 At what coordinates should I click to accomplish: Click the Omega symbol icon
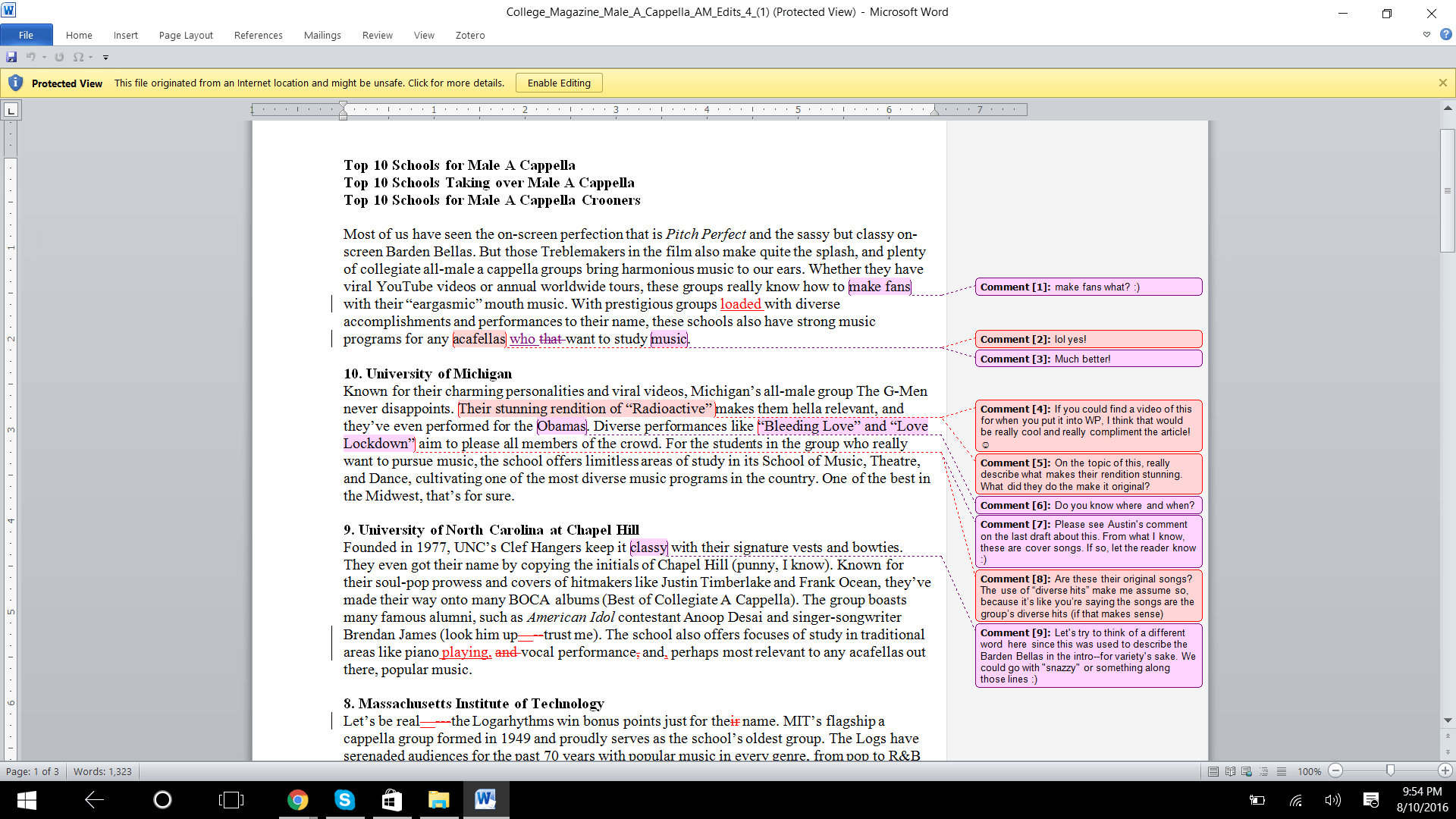point(78,57)
